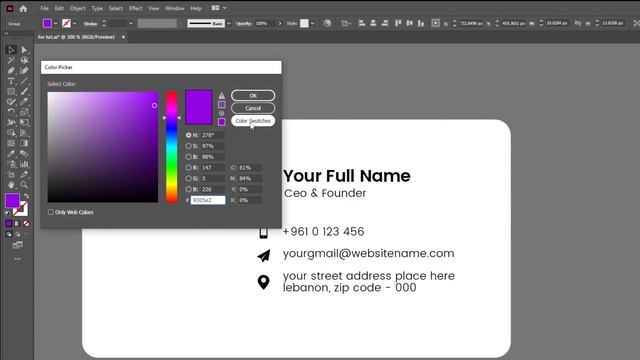640x360 pixels.
Task: Select the Paintbrush tool
Action: (24, 91)
